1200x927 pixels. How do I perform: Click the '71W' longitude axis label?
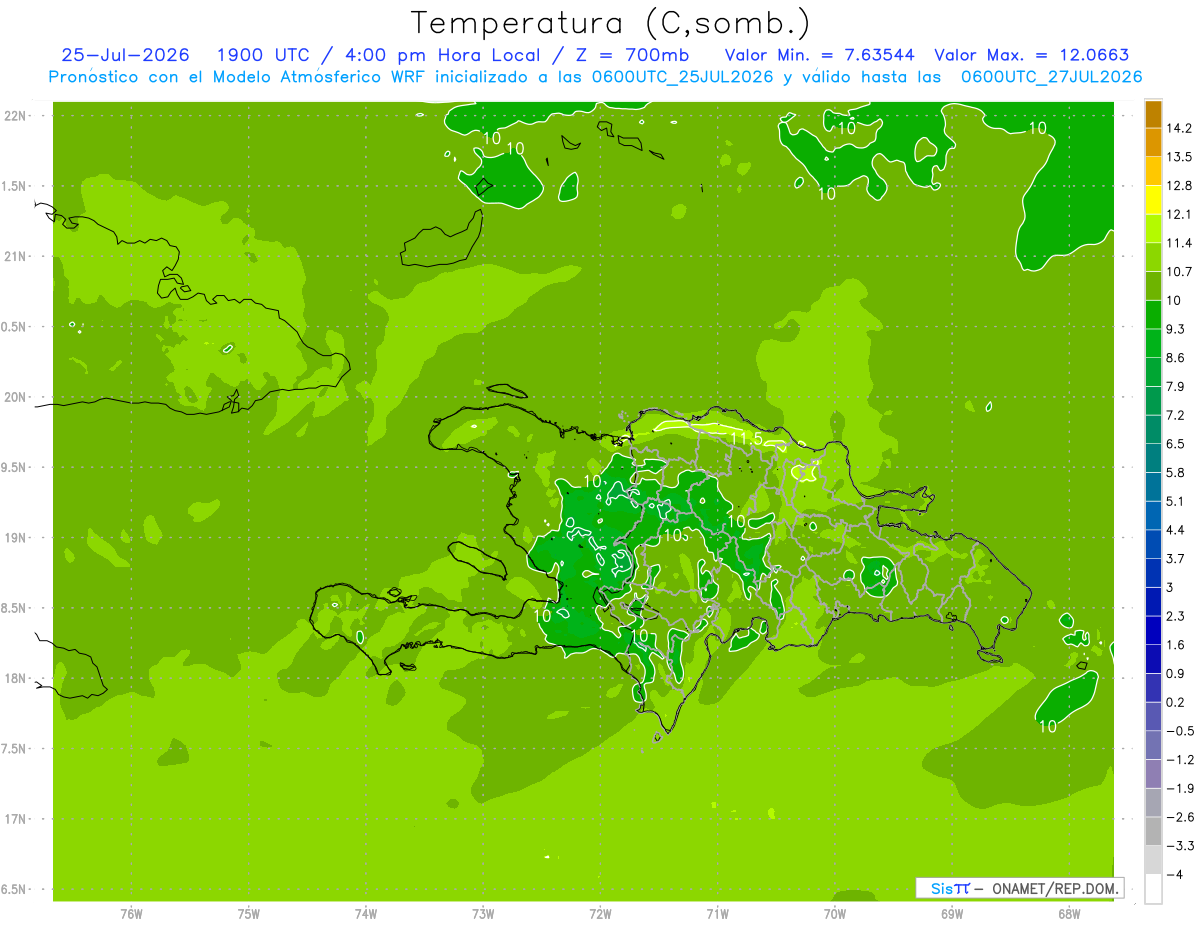tap(717, 913)
